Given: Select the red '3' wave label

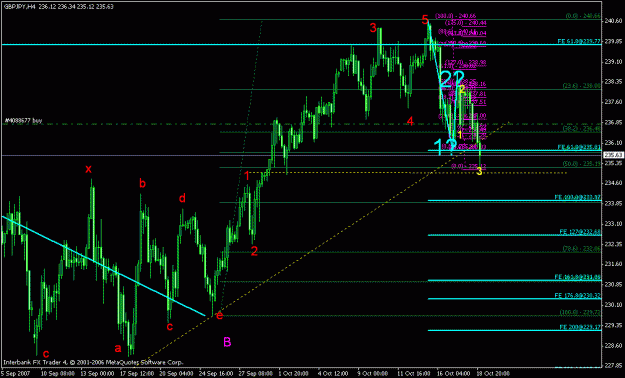Looking at the screenshot, I should [373, 28].
